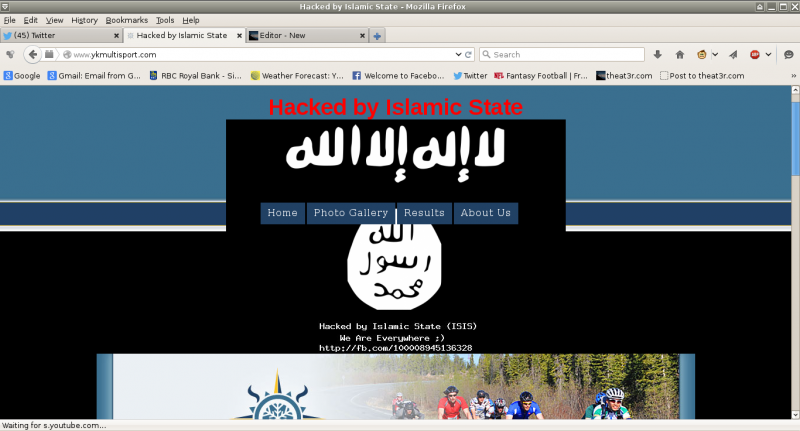Open the Google bookmark
This screenshot has height=431, width=800.
22,75
